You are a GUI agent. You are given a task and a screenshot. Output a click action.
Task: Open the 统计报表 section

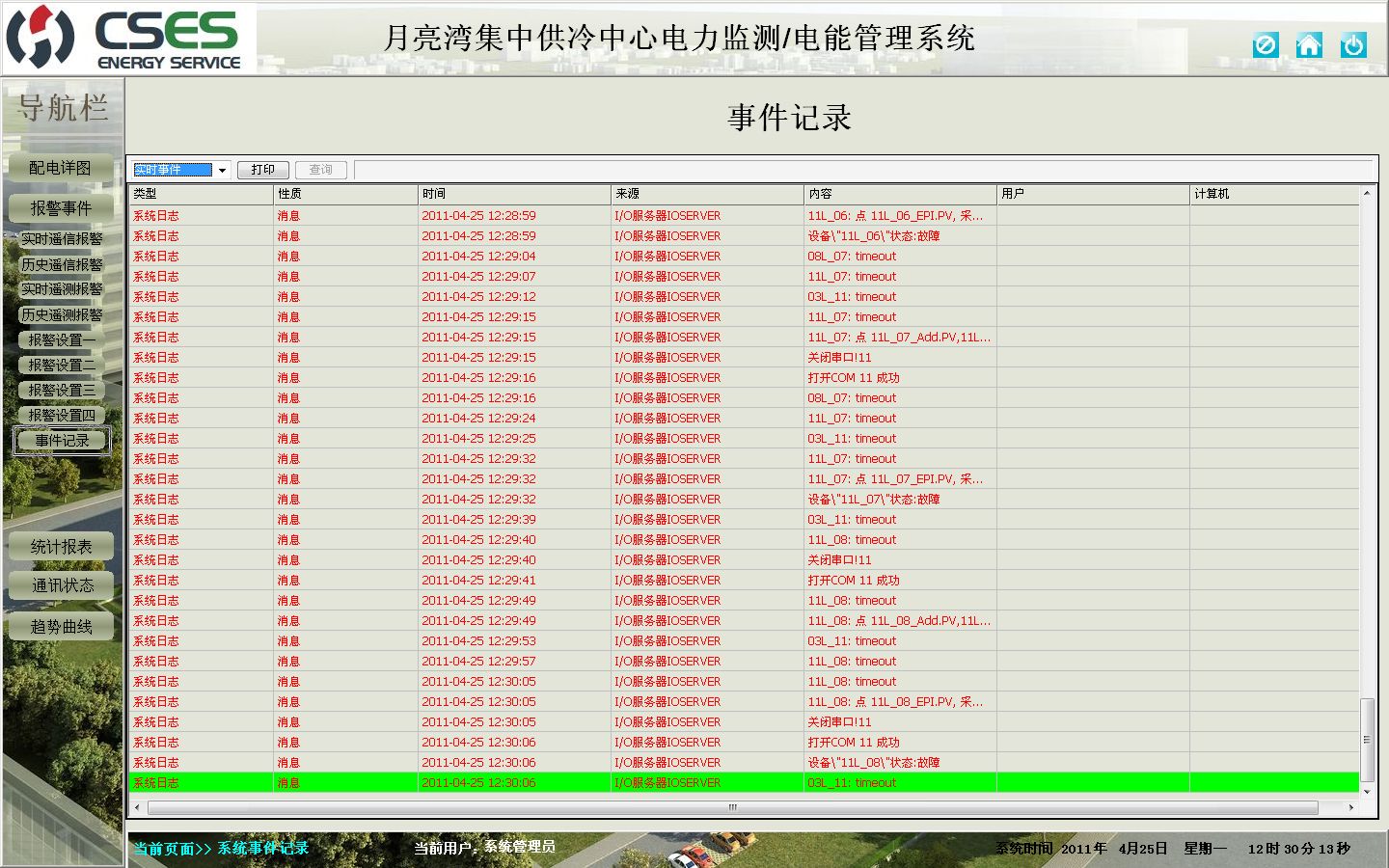(x=62, y=547)
